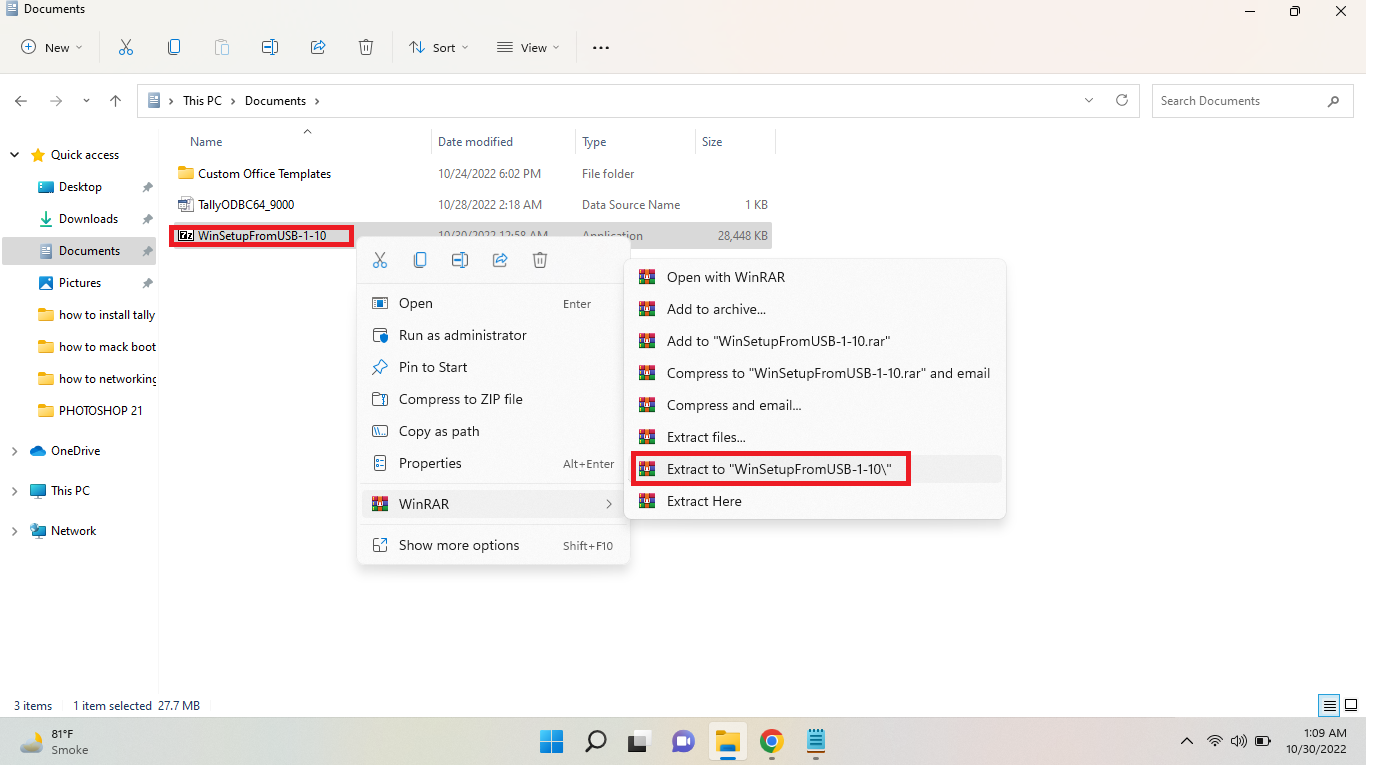Select Compress to ZIP file
Image resolution: width=1376 pixels, height=775 pixels.
point(493,399)
